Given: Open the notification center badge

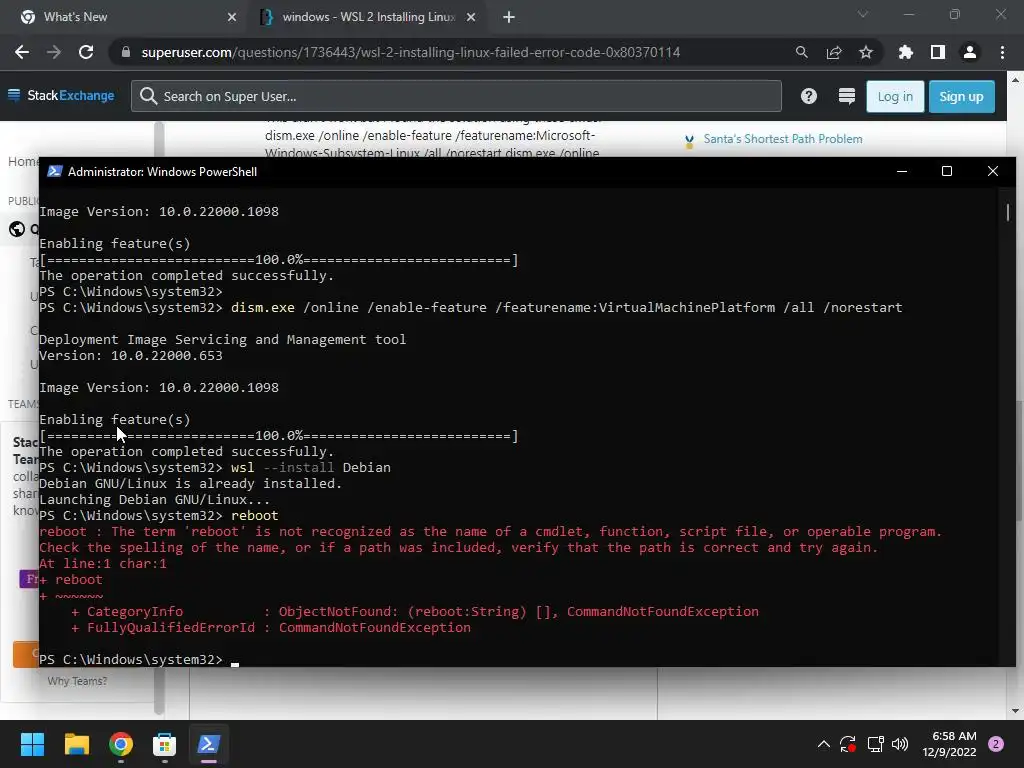Looking at the screenshot, I should [x=996, y=744].
